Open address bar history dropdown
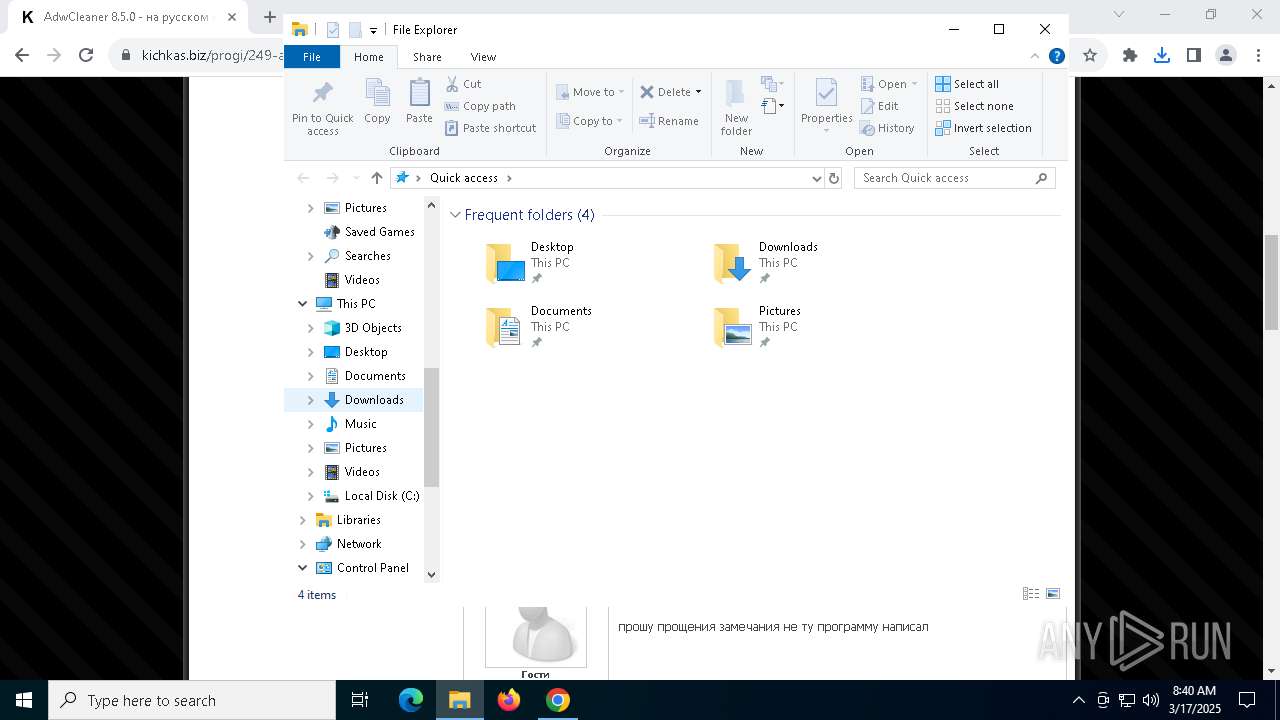This screenshot has width=1280, height=720. (x=817, y=178)
